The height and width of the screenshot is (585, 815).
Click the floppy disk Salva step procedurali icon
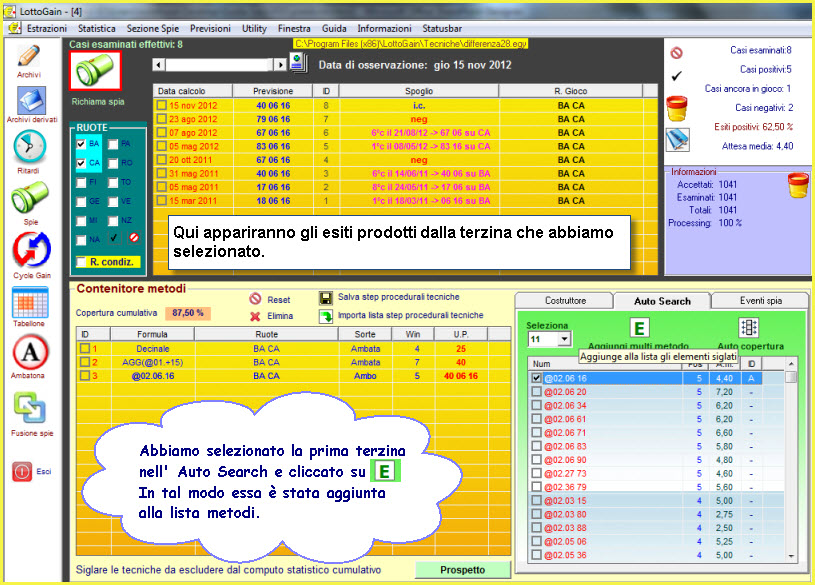(x=326, y=298)
